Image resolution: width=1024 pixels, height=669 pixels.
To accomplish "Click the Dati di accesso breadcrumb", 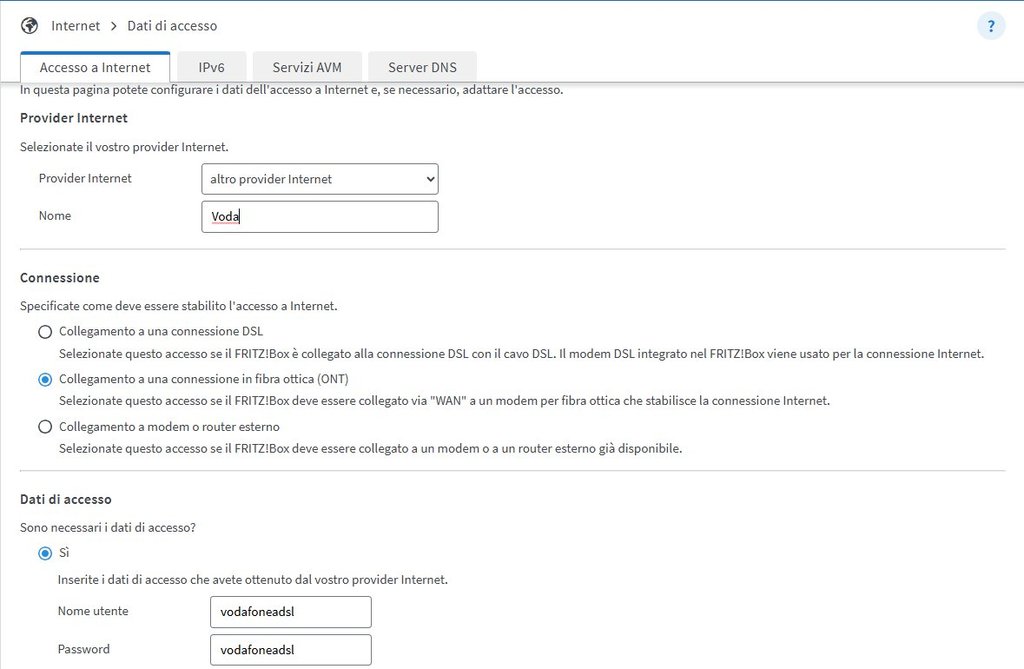I will pyautogui.click(x=172, y=25).
